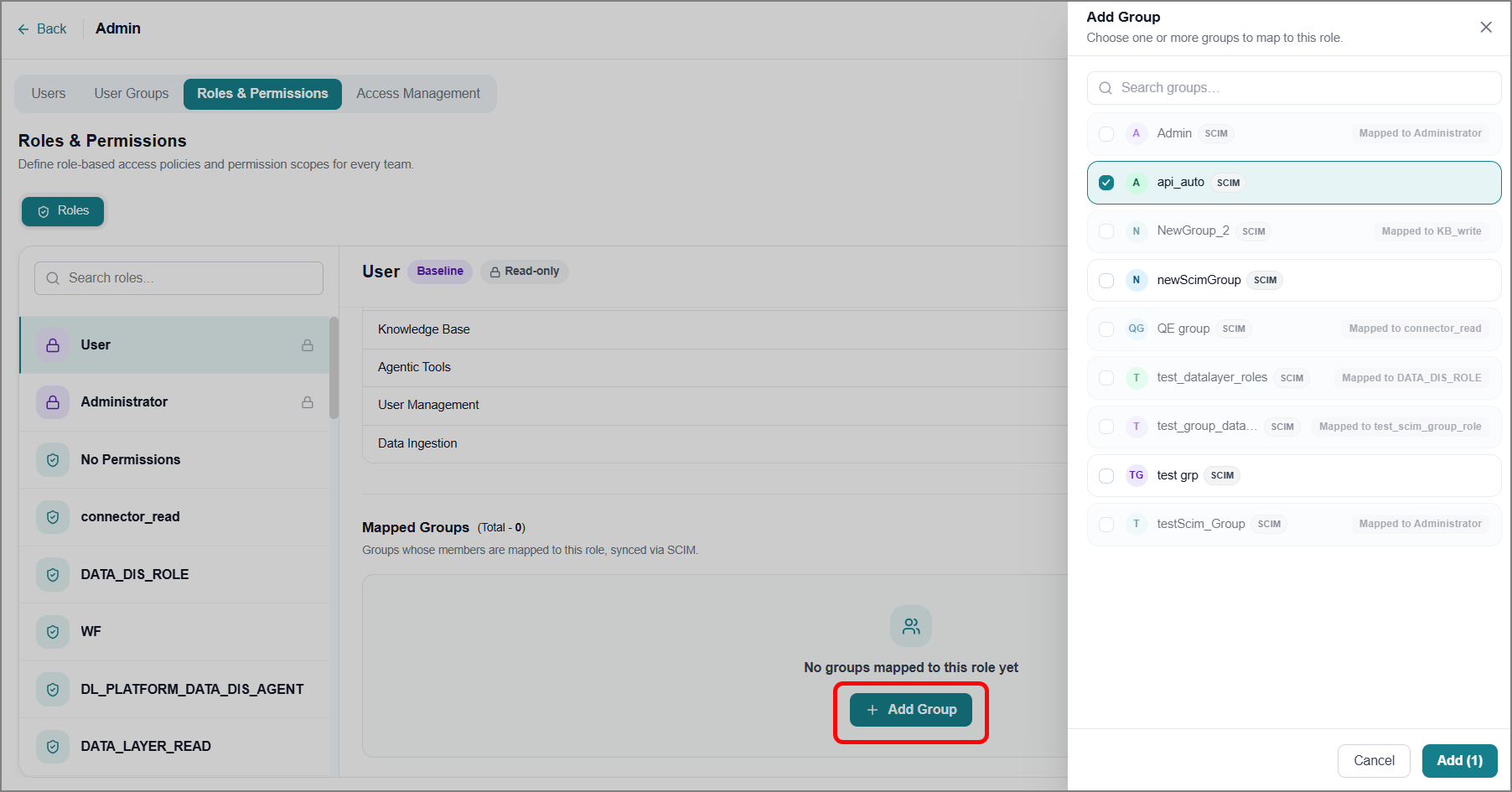Click the Add (1) button

(1459, 760)
